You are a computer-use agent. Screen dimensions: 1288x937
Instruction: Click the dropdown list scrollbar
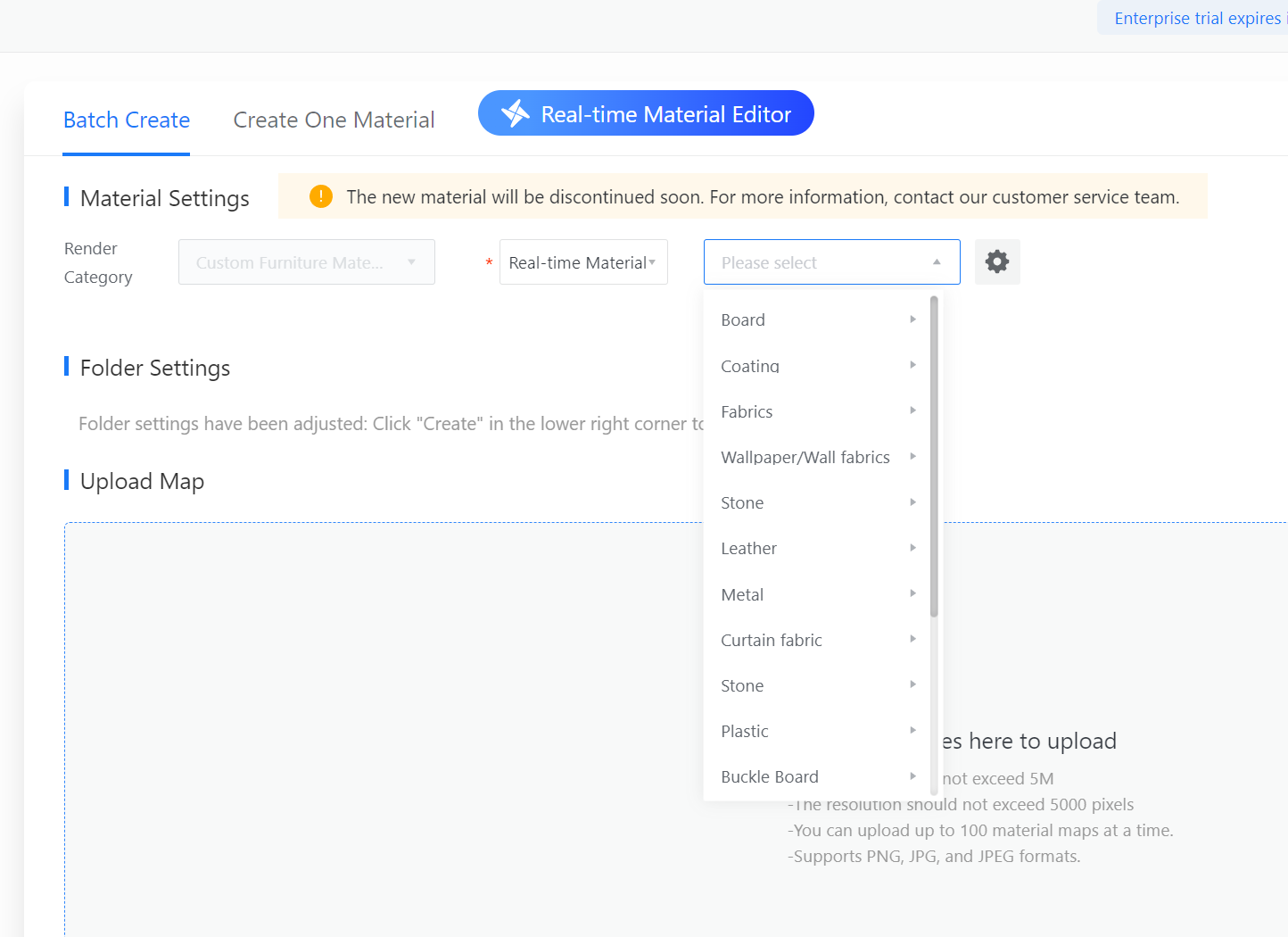tap(934, 457)
